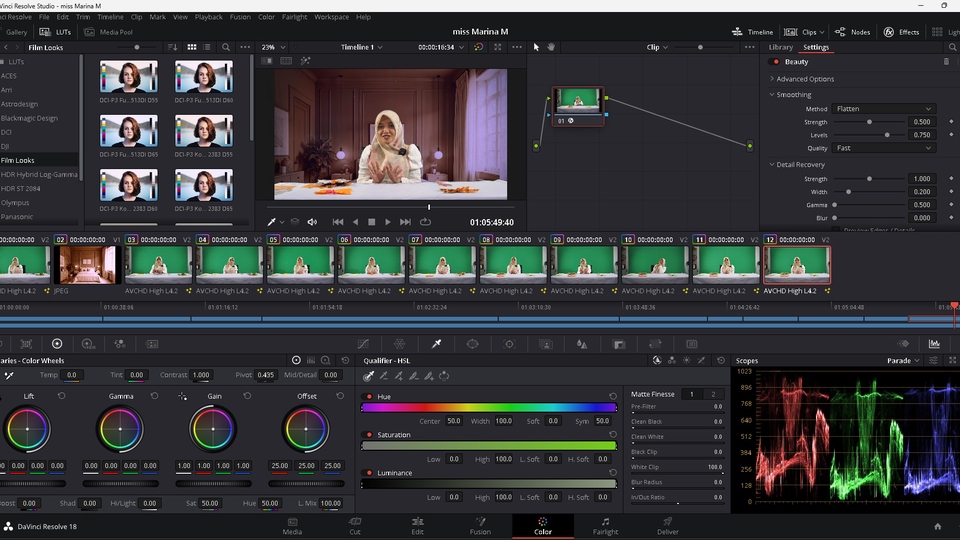Select Matte Finesse page 2
This screenshot has height=540, width=960.
coord(713,394)
